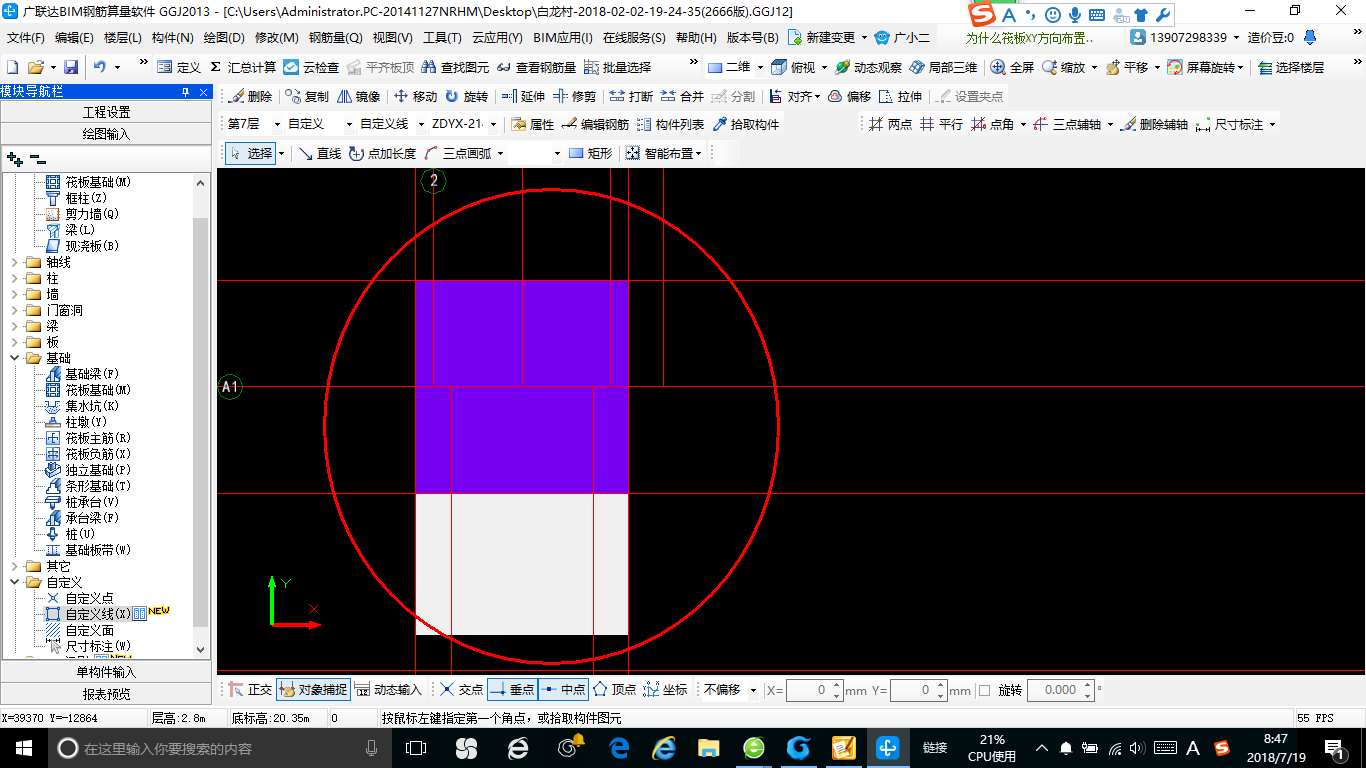Image resolution: width=1366 pixels, height=768 pixels.
Task: Click the 合并 (merge) tool
Action: click(x=682, y=97)
